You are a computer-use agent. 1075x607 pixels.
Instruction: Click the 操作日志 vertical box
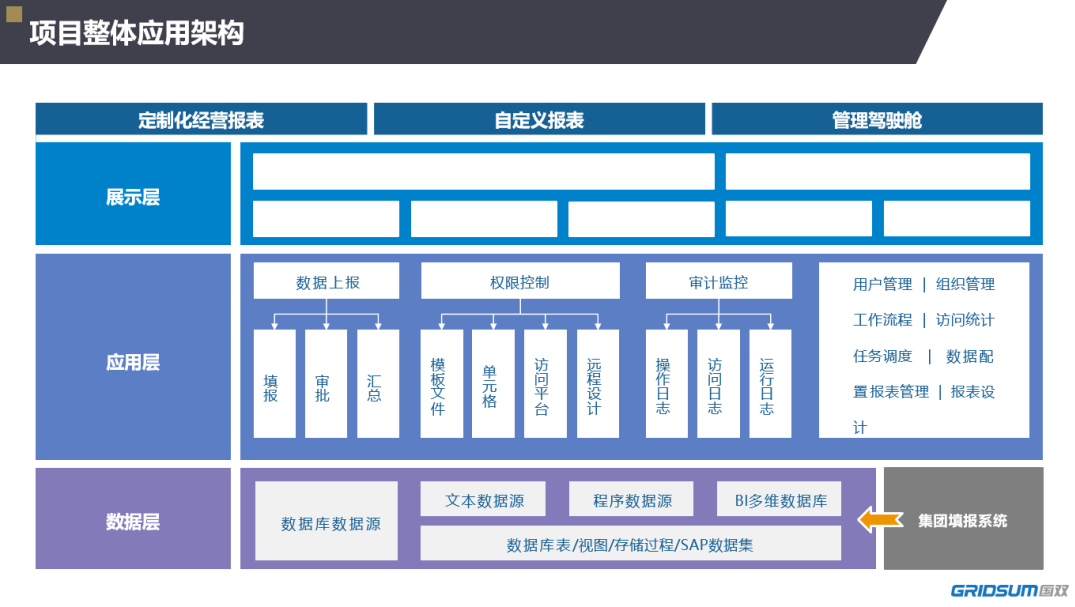(666, 383)
